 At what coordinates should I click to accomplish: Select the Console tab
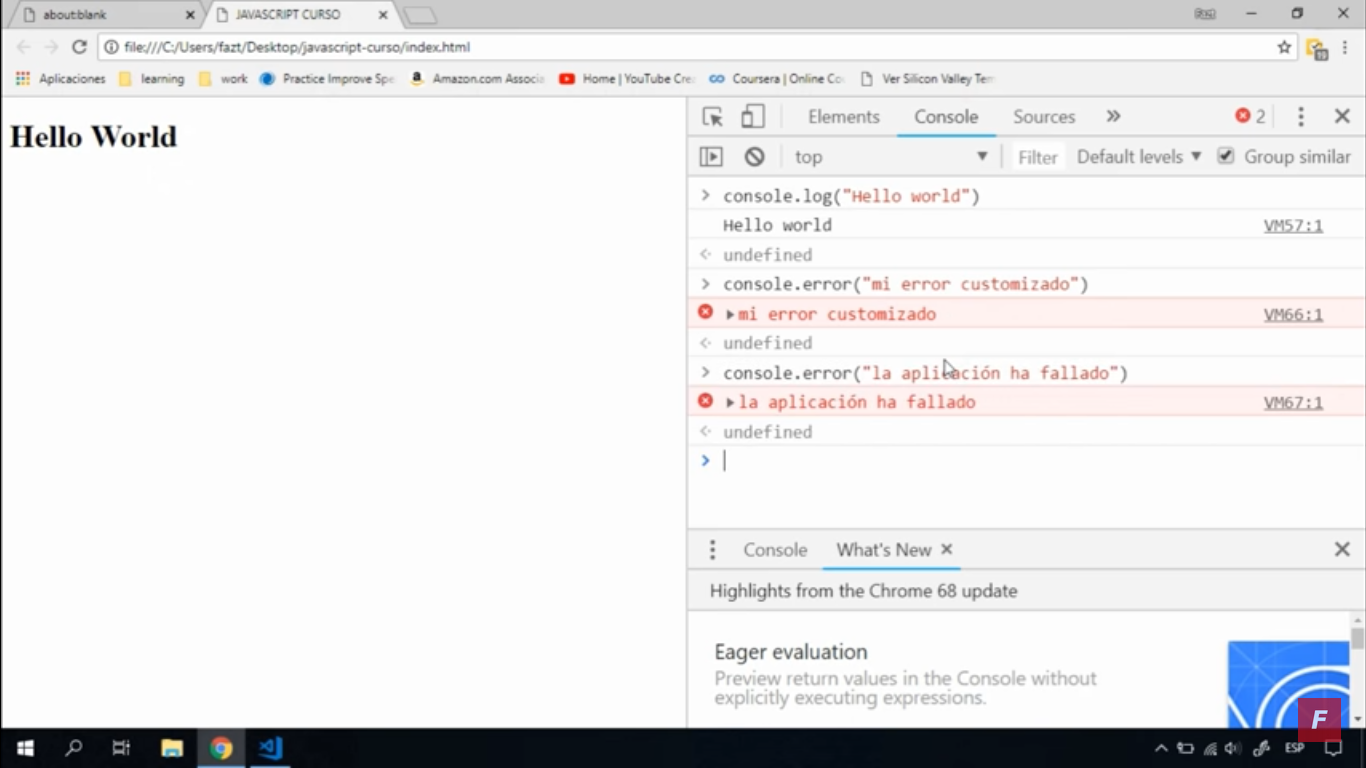click(946, 117)
